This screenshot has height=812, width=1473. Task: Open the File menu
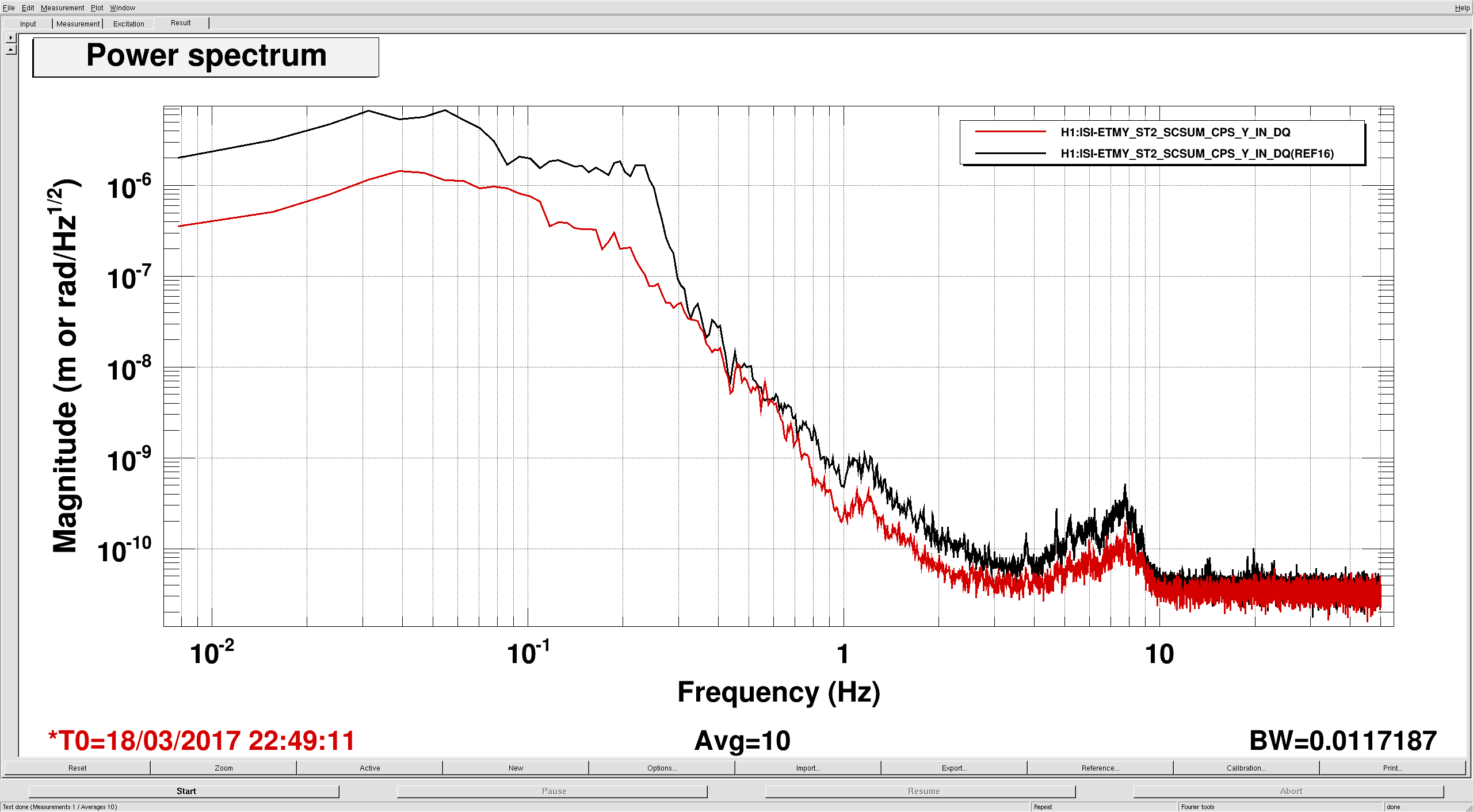pos(9,7)
